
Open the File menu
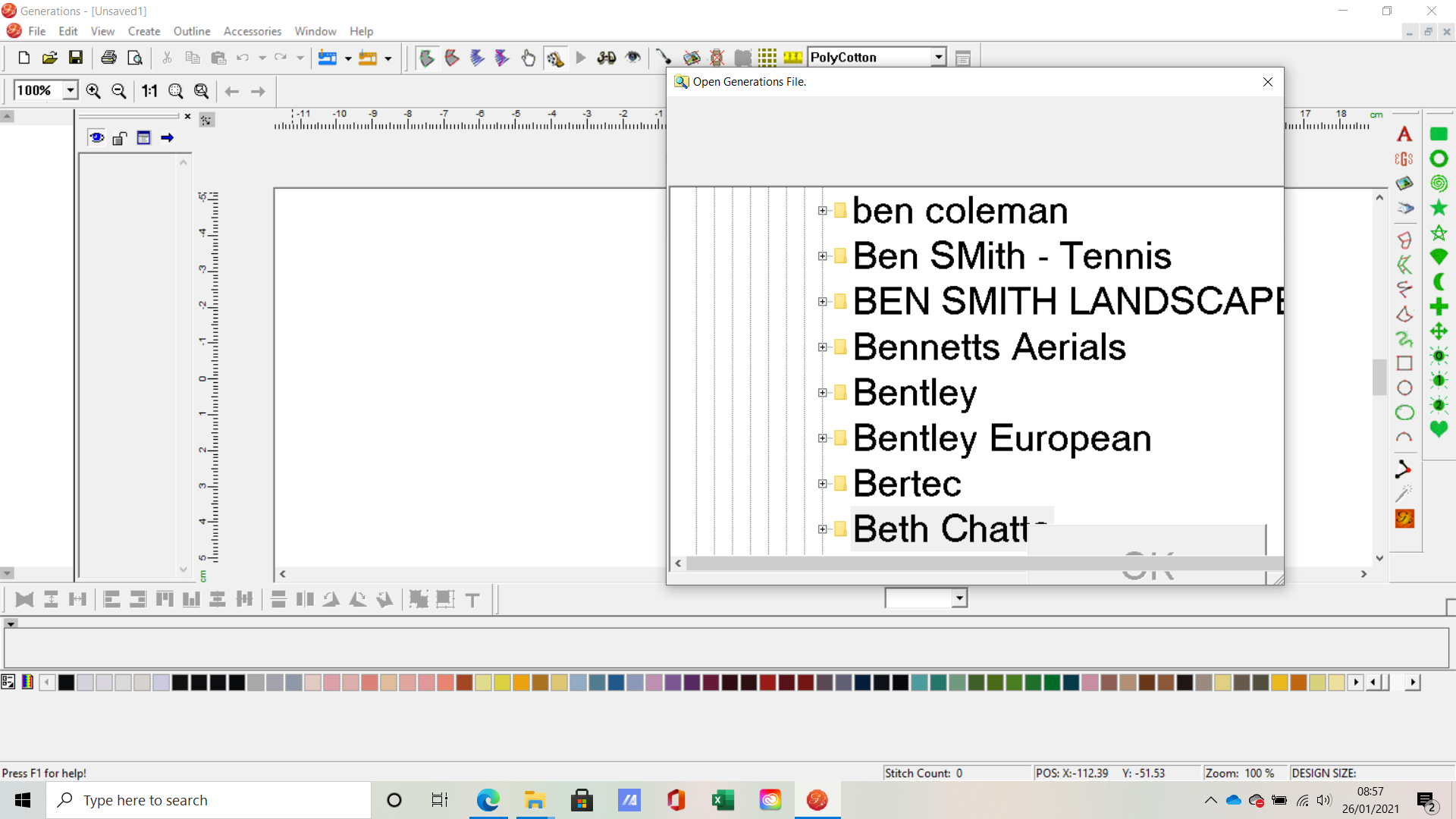37,31
